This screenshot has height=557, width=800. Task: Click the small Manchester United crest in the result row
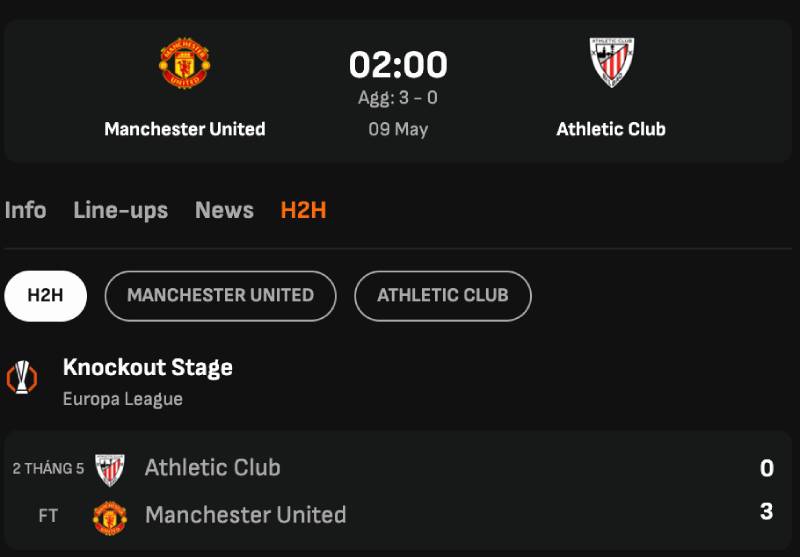point(110,516)
